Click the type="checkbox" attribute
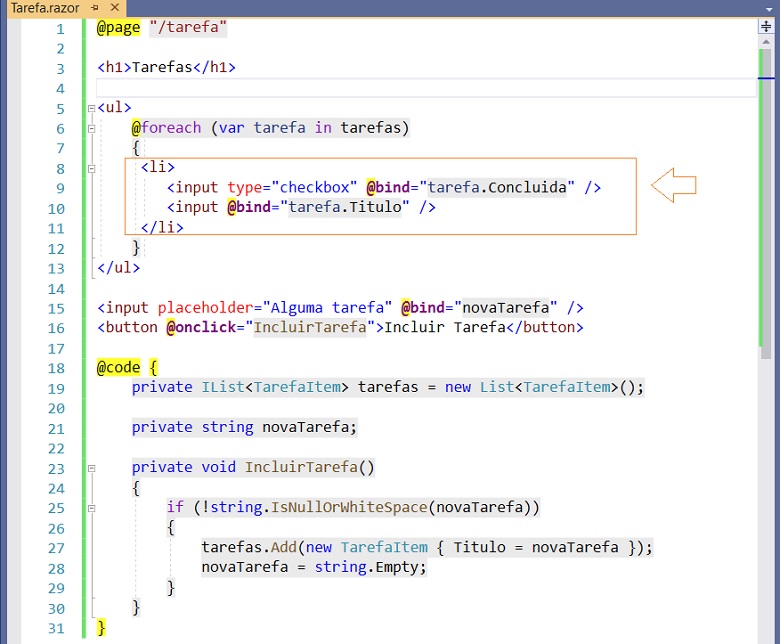Viewport: 780px width, 644px height. 292,187
